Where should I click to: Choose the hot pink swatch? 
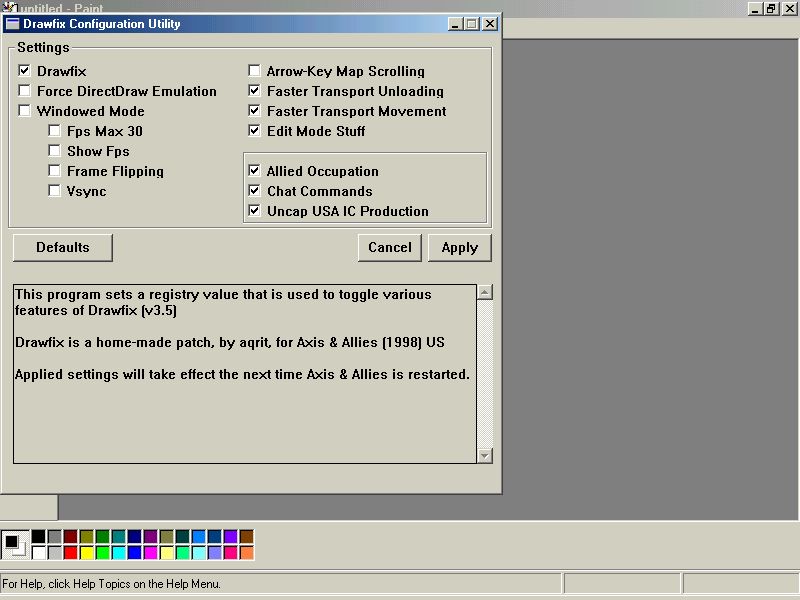click(231, 553)
